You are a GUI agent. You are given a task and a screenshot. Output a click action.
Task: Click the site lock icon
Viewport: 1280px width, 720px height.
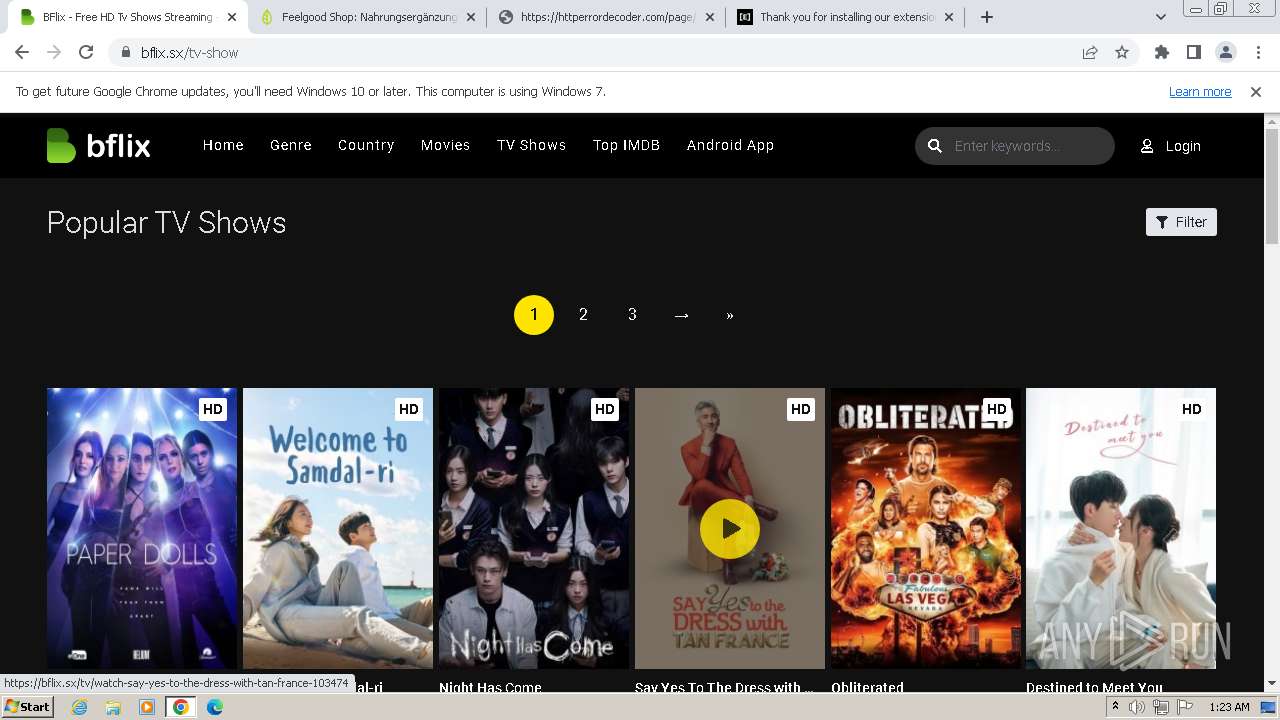pyautogui.click(x=126, y=53)
